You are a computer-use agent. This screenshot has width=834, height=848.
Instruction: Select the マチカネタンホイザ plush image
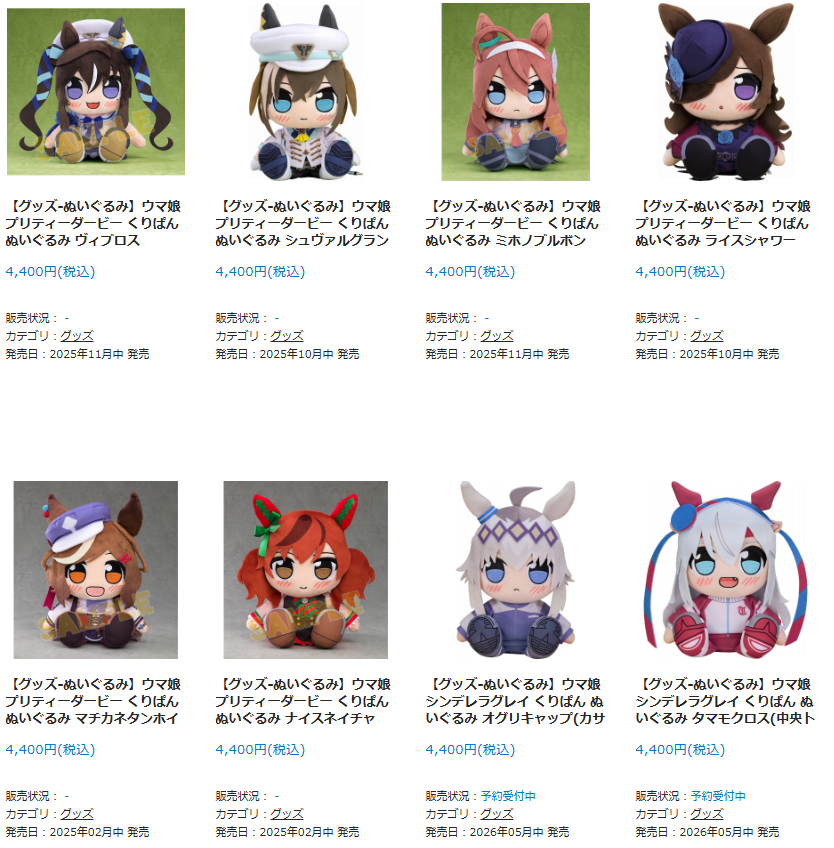coord(96,569)
